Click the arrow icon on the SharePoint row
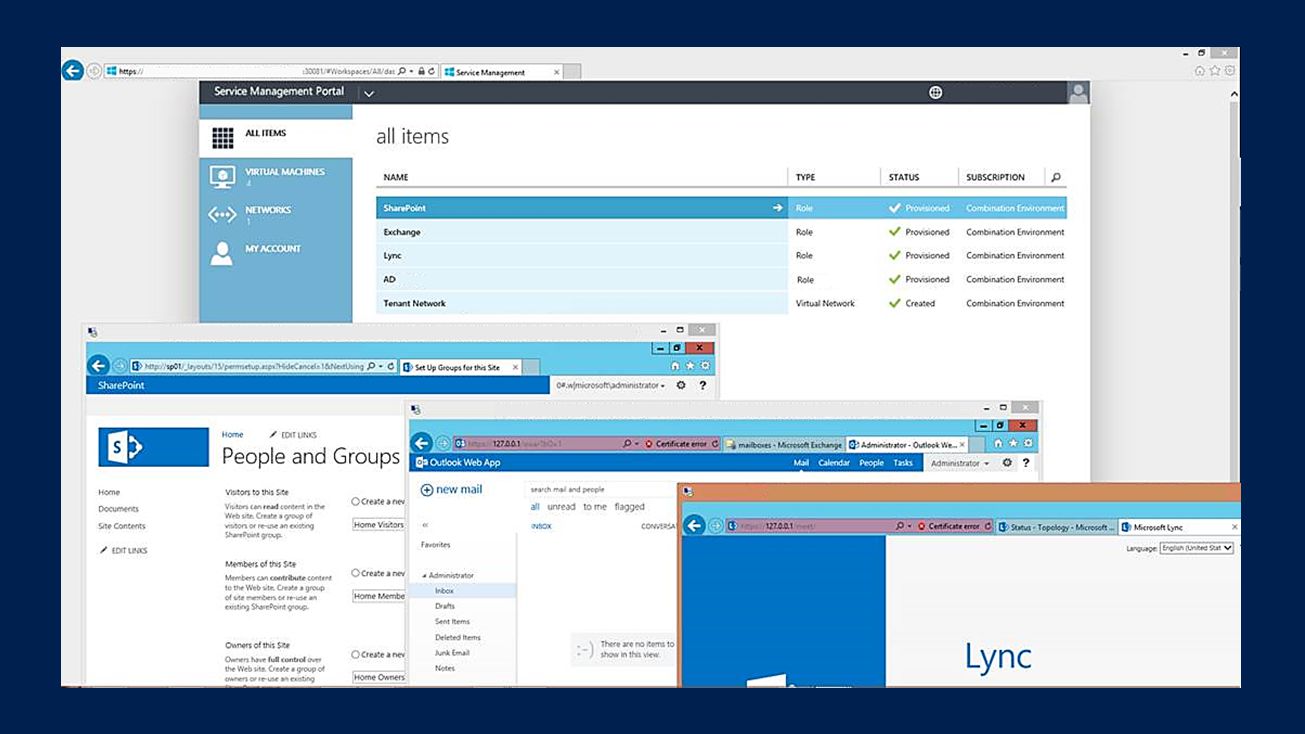This screenshot has width=1305, height=734. coord(777,208)
